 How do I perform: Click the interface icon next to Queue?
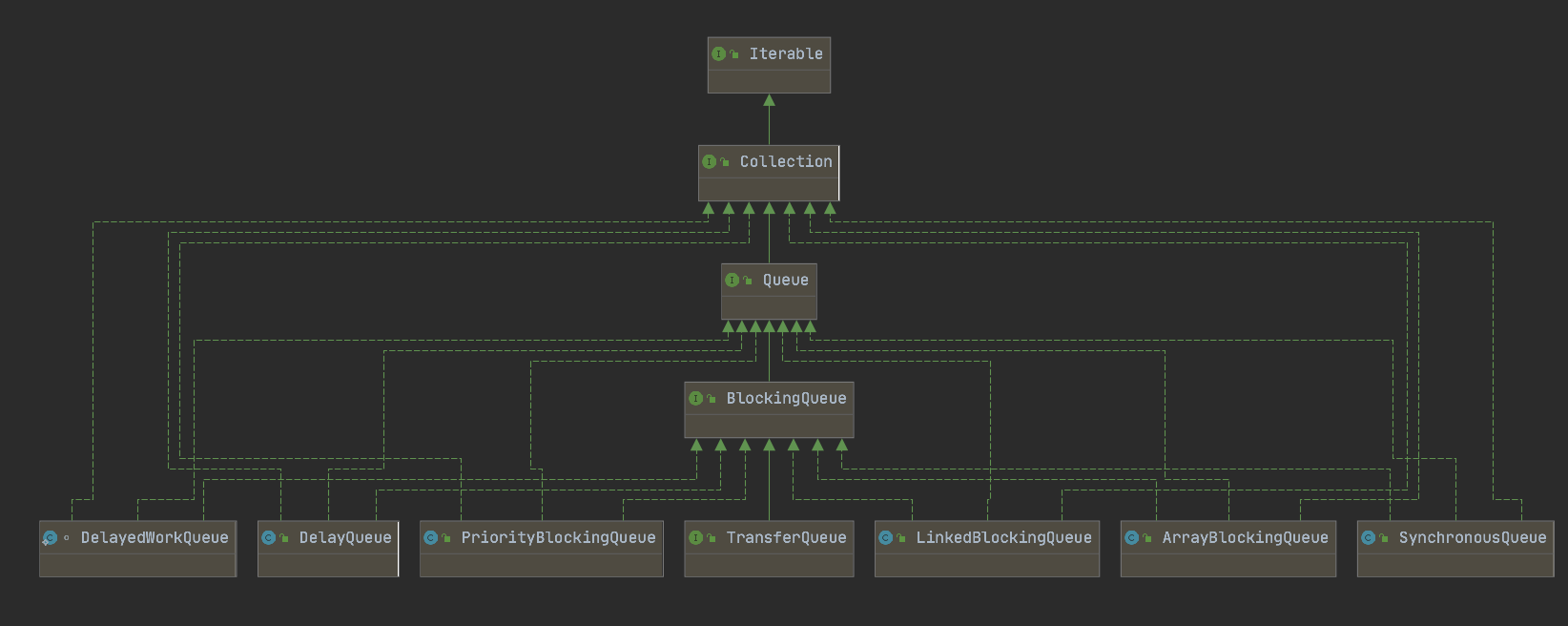732,281
